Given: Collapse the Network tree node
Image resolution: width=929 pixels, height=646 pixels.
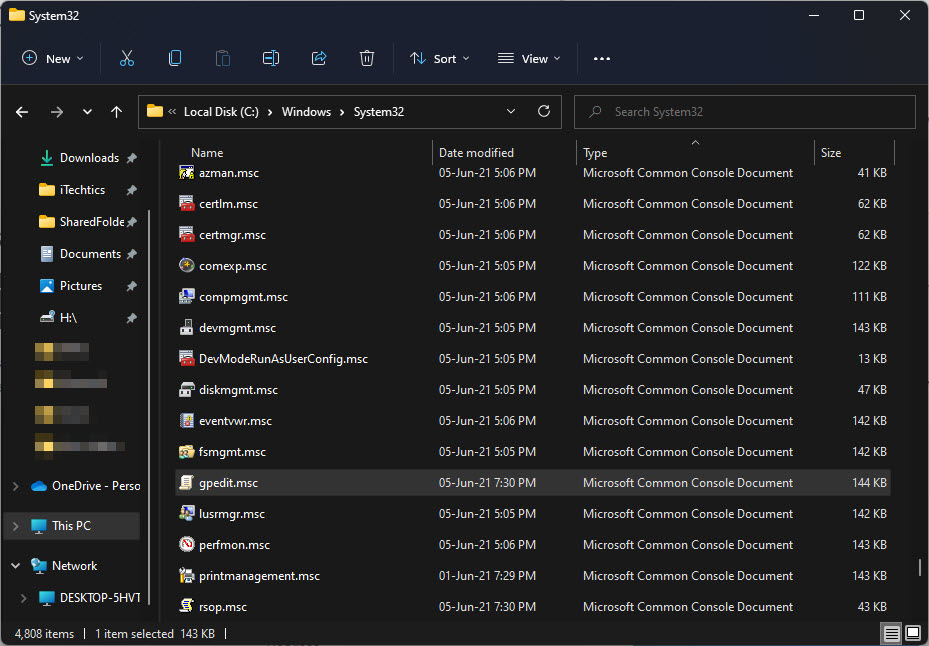Looking at the screenshot, I should [x=16, y=565].
